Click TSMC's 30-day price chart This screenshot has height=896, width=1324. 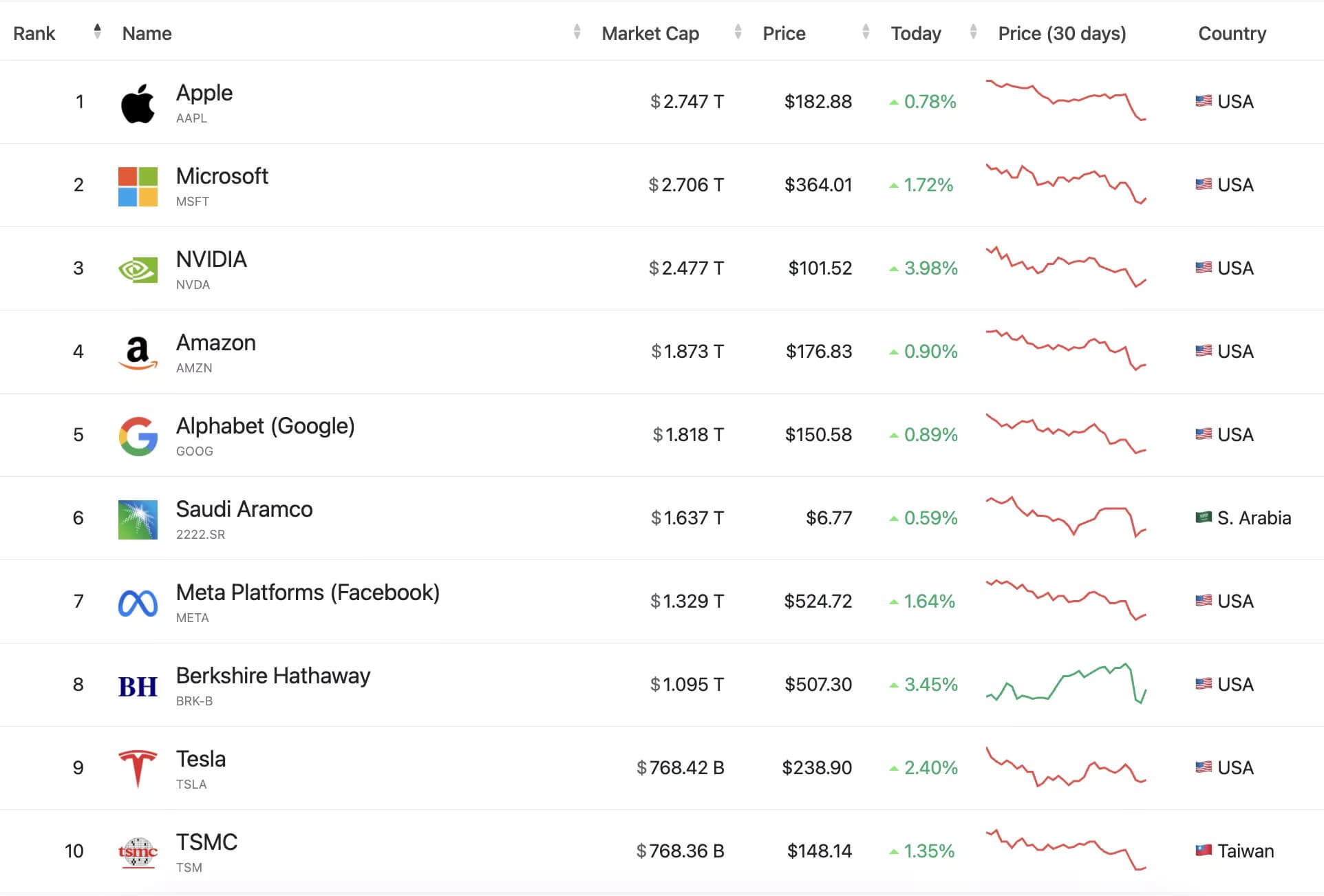coord(1066,850)
